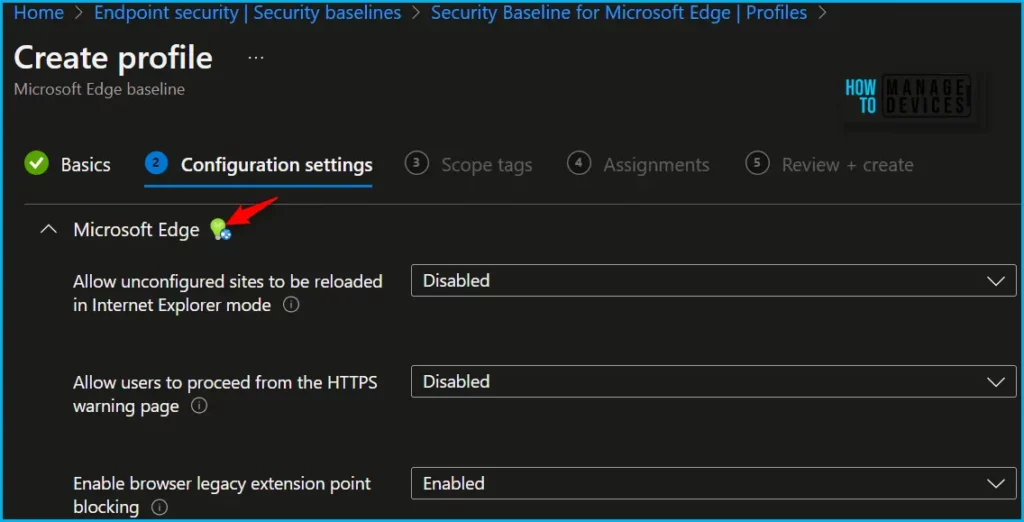This screenshot has height=522, width=1024.
Task: Collapse the Microsoft Edge section
Action: tap(48, 230)
